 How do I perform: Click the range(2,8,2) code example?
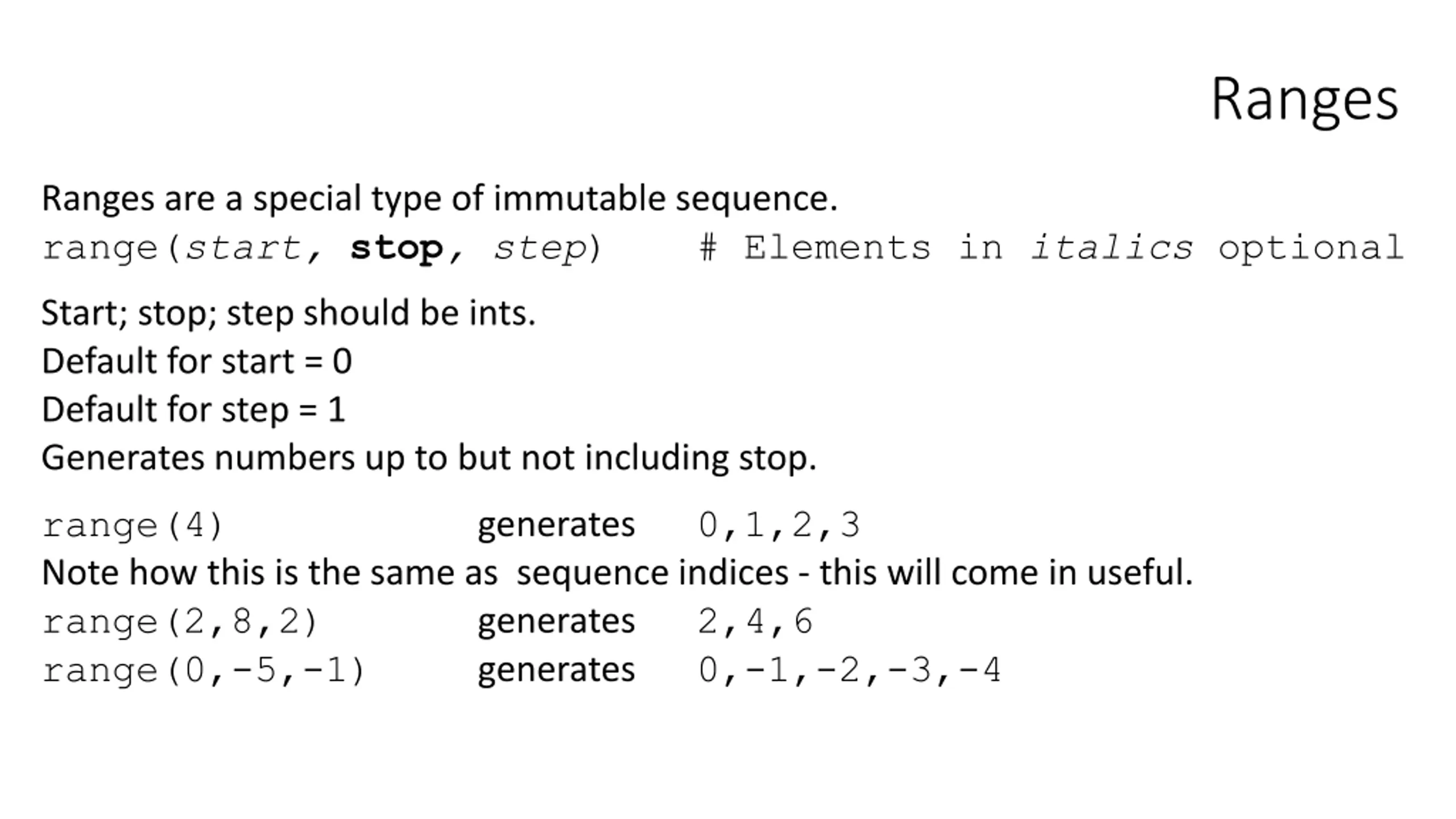[179, 622]
